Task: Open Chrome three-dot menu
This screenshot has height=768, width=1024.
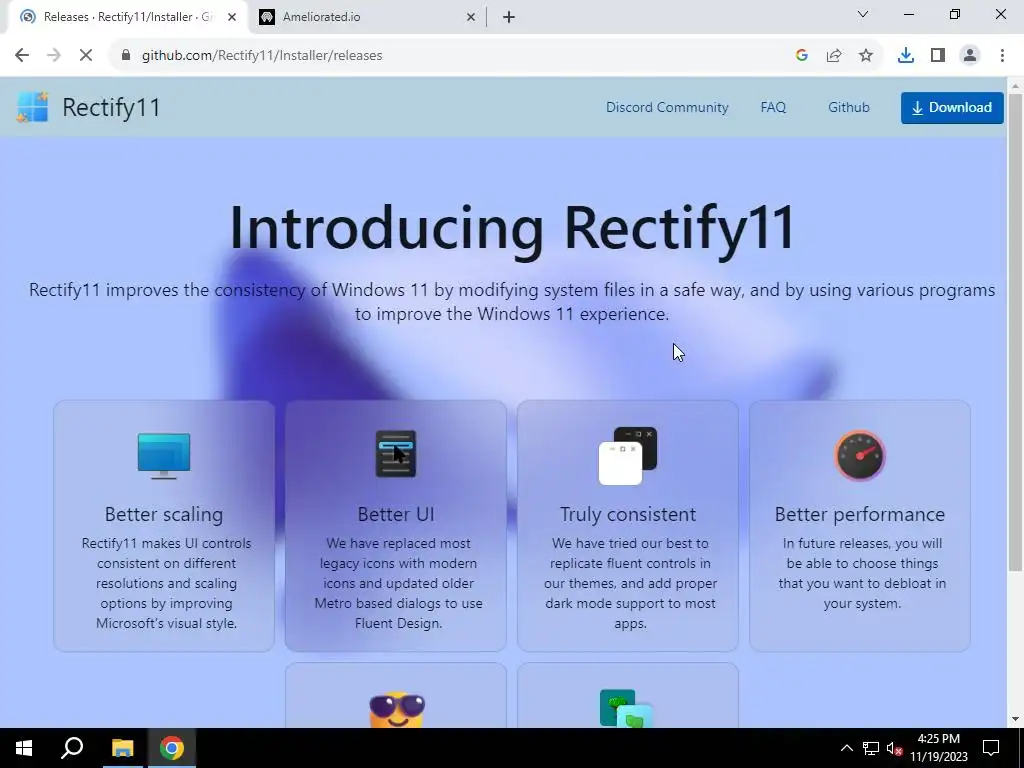Action: tap(1002, 56)
